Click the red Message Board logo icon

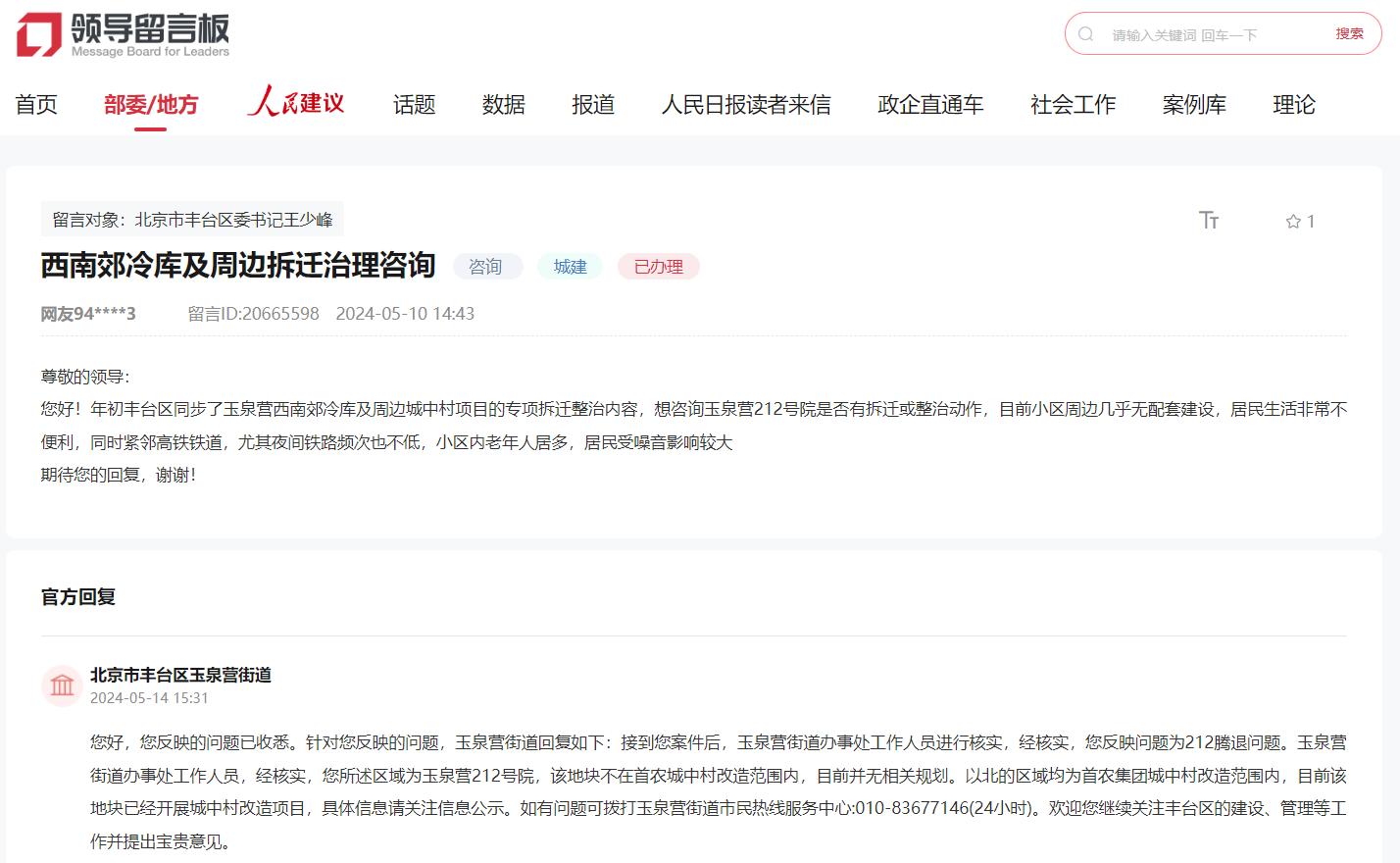38,34
